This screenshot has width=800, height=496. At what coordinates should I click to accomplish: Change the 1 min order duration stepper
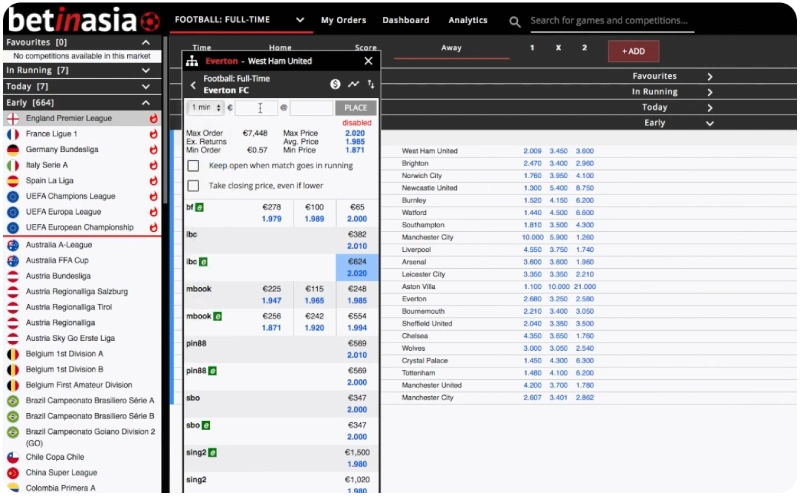tap(206, 108)
